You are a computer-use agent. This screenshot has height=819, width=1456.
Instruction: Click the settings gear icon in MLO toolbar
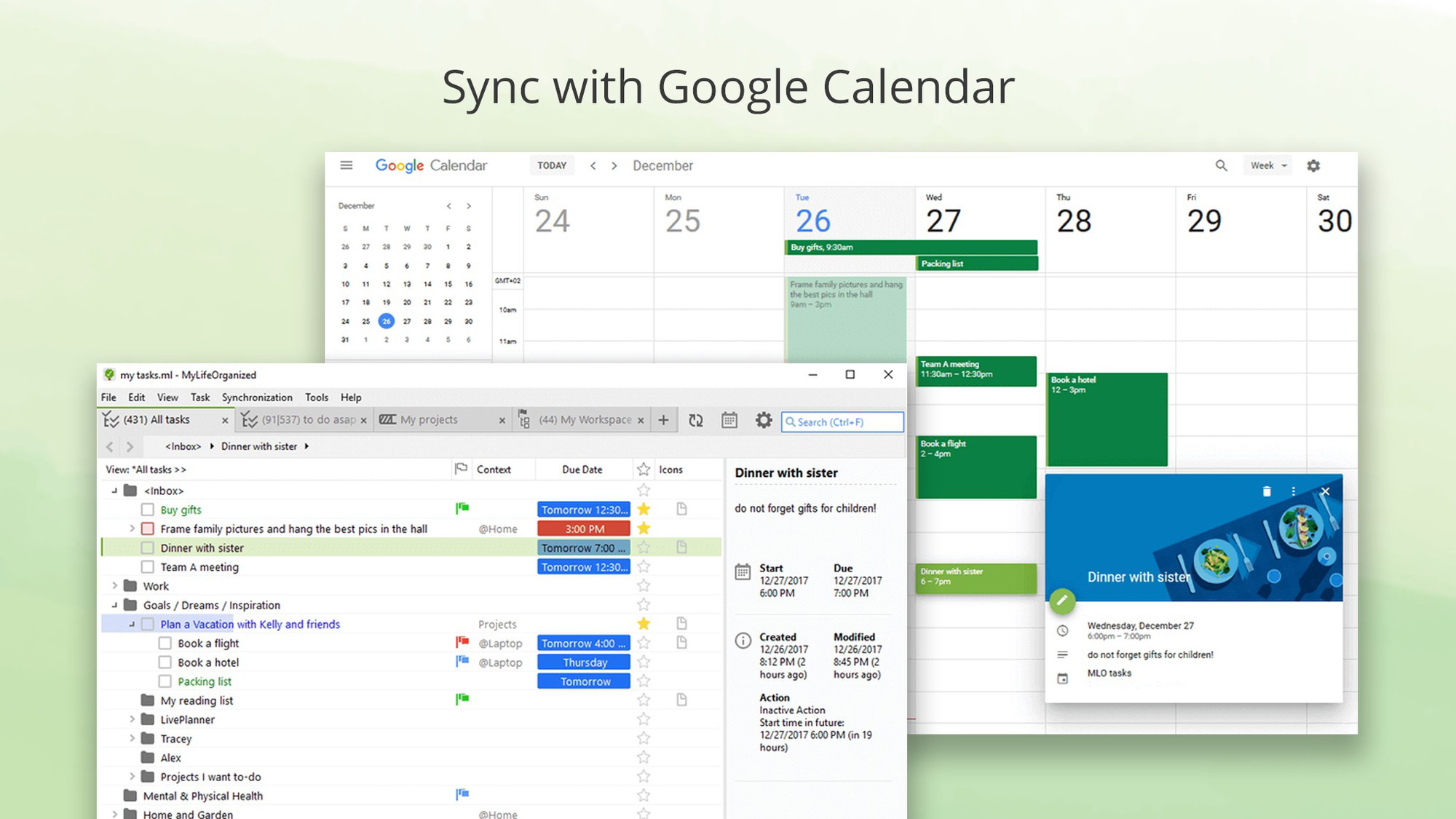pos(763,421)
